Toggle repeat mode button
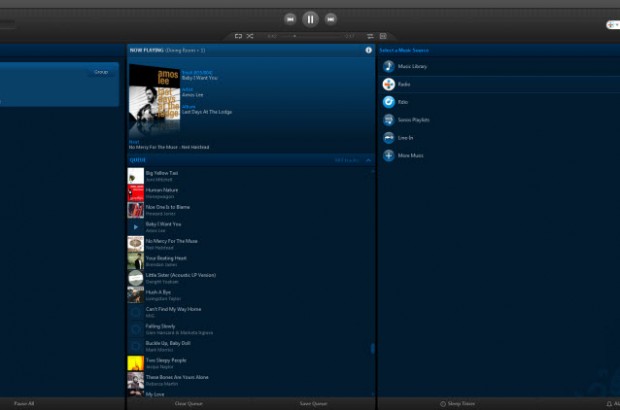The image size is (620, 410). point(238,36)
